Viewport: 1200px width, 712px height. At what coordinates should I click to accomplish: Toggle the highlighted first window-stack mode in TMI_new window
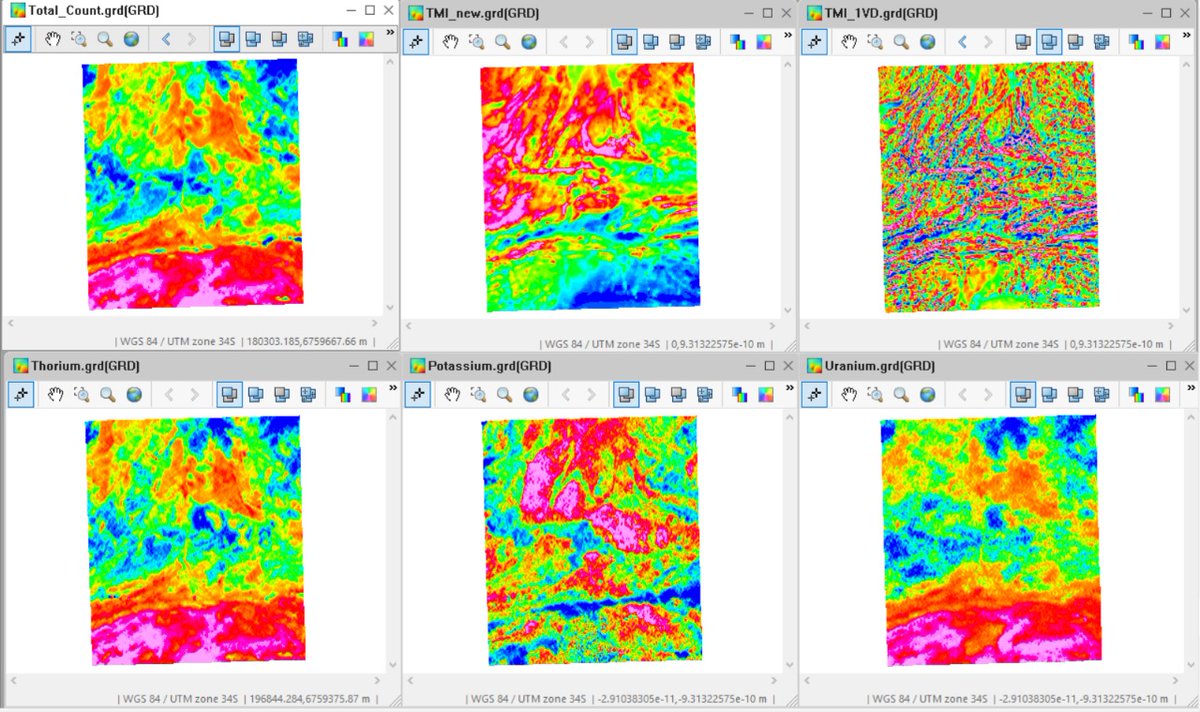pos(625,42)
